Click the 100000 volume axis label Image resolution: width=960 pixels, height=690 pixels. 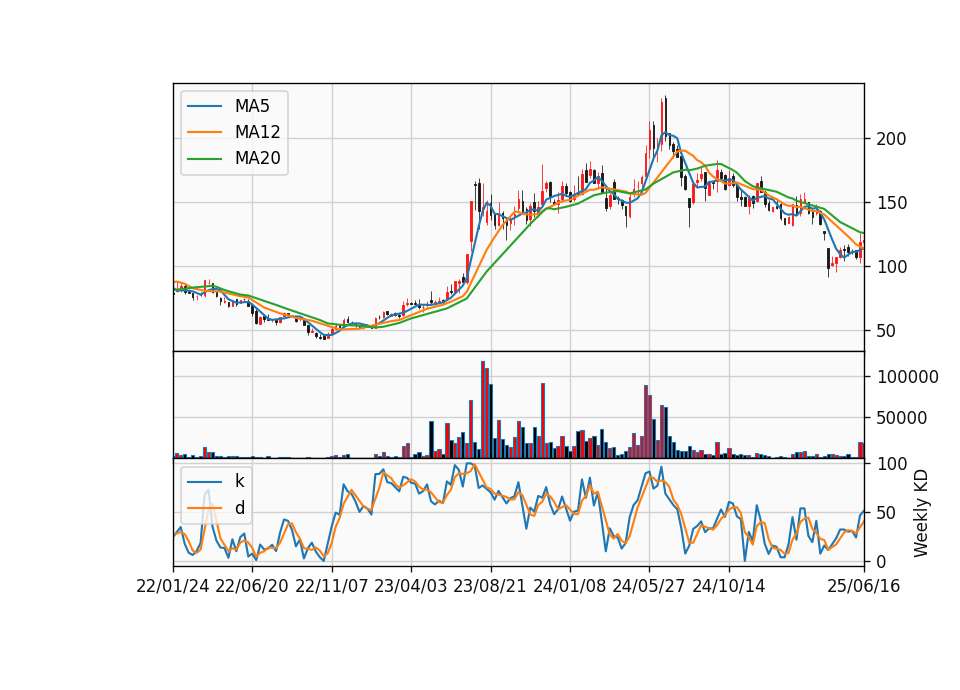[x=908, y=377]
